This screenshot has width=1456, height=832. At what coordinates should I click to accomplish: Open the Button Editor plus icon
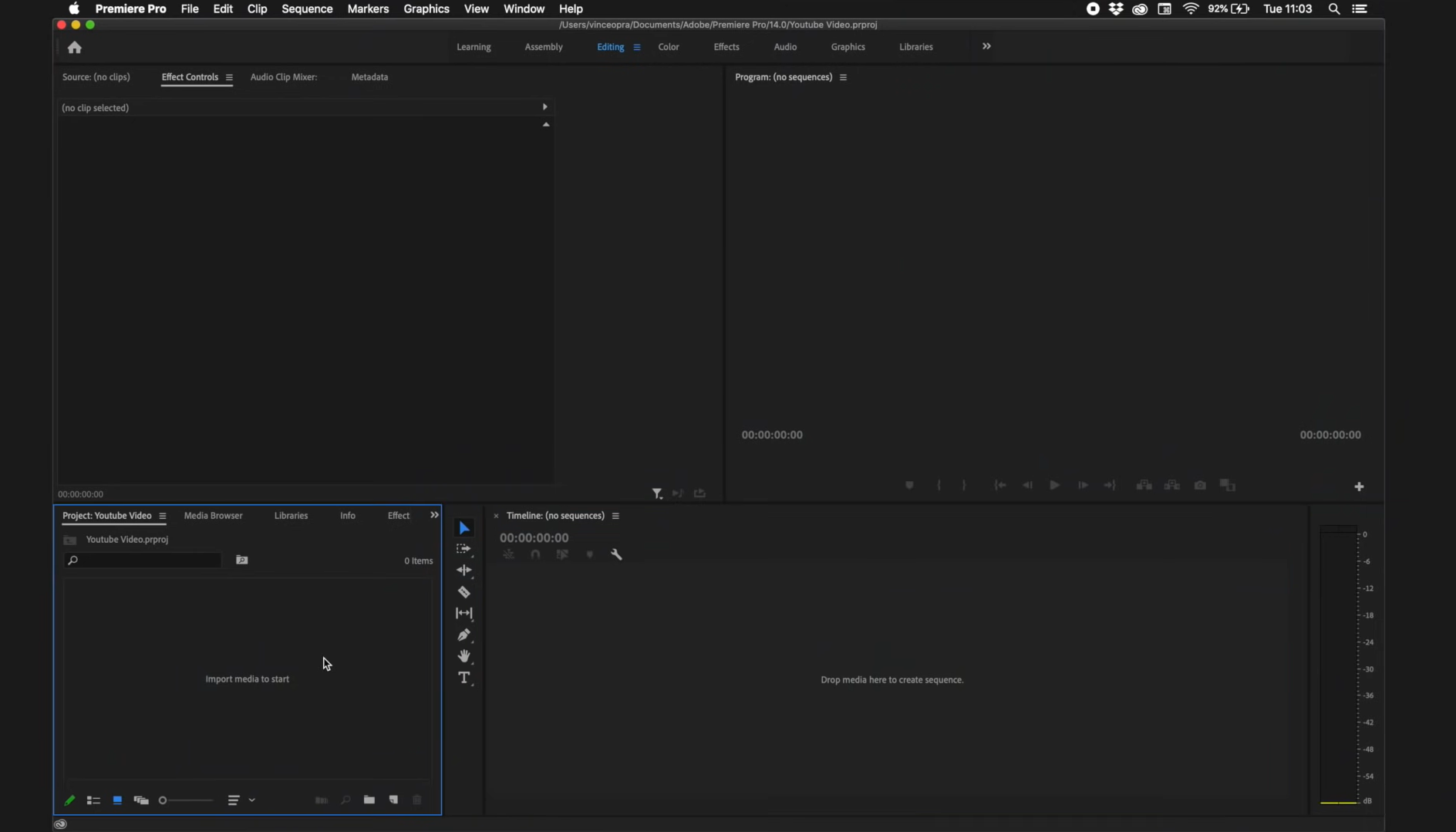pyautogui.click(x=1359, y=487)
